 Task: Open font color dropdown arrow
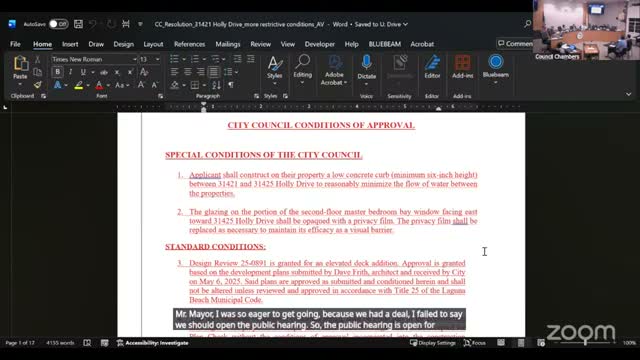[x=108, y=85]
